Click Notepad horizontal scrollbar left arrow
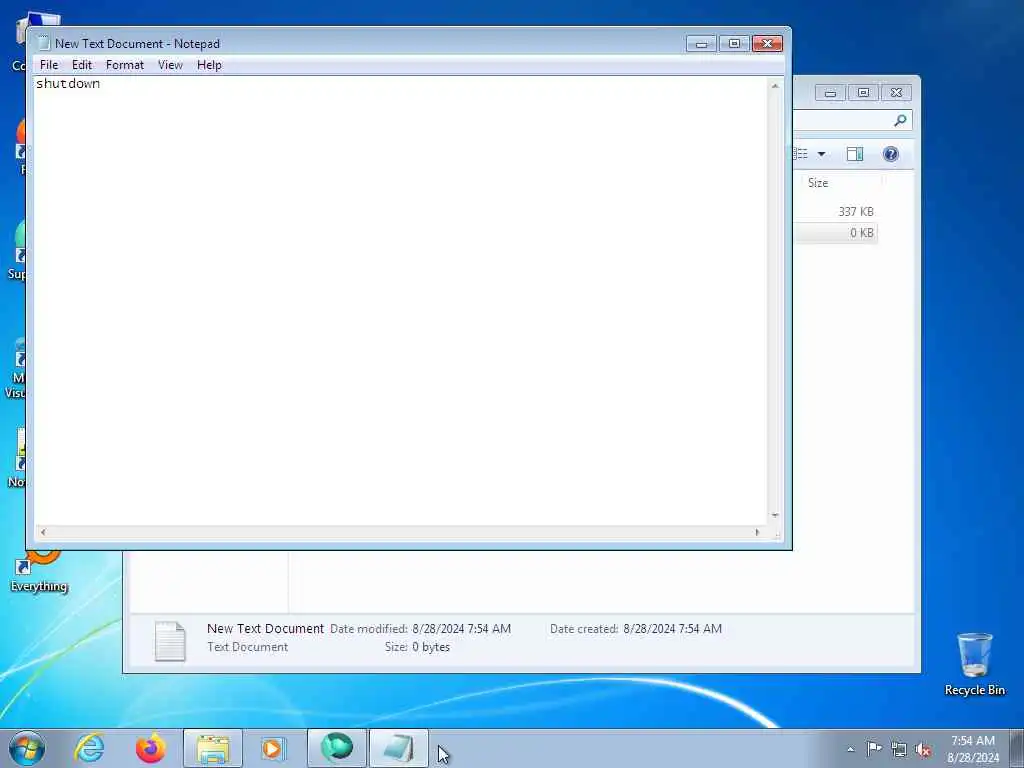1024x768 pixels. pos(42,532)
